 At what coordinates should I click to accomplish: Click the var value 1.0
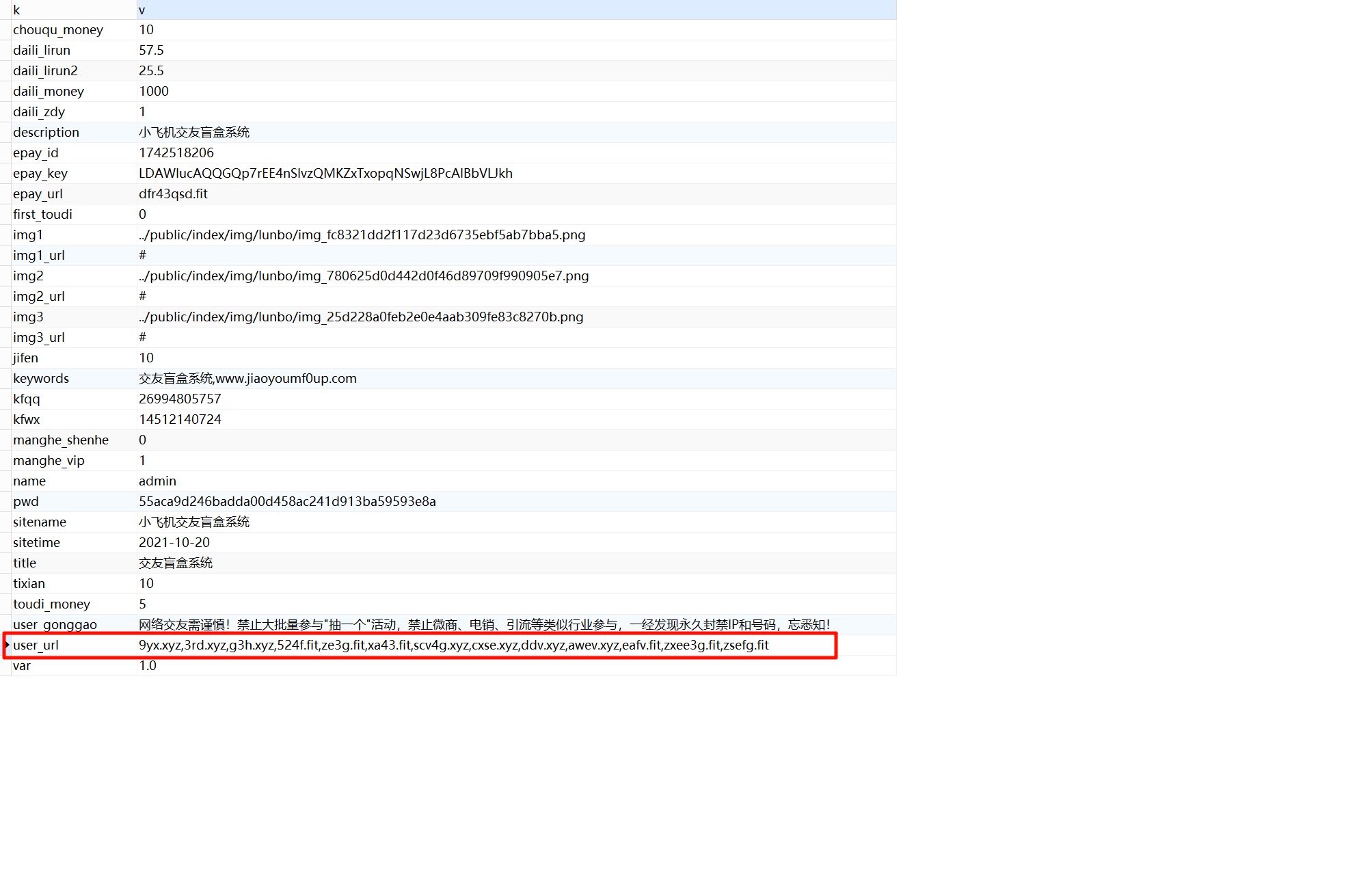148,665
